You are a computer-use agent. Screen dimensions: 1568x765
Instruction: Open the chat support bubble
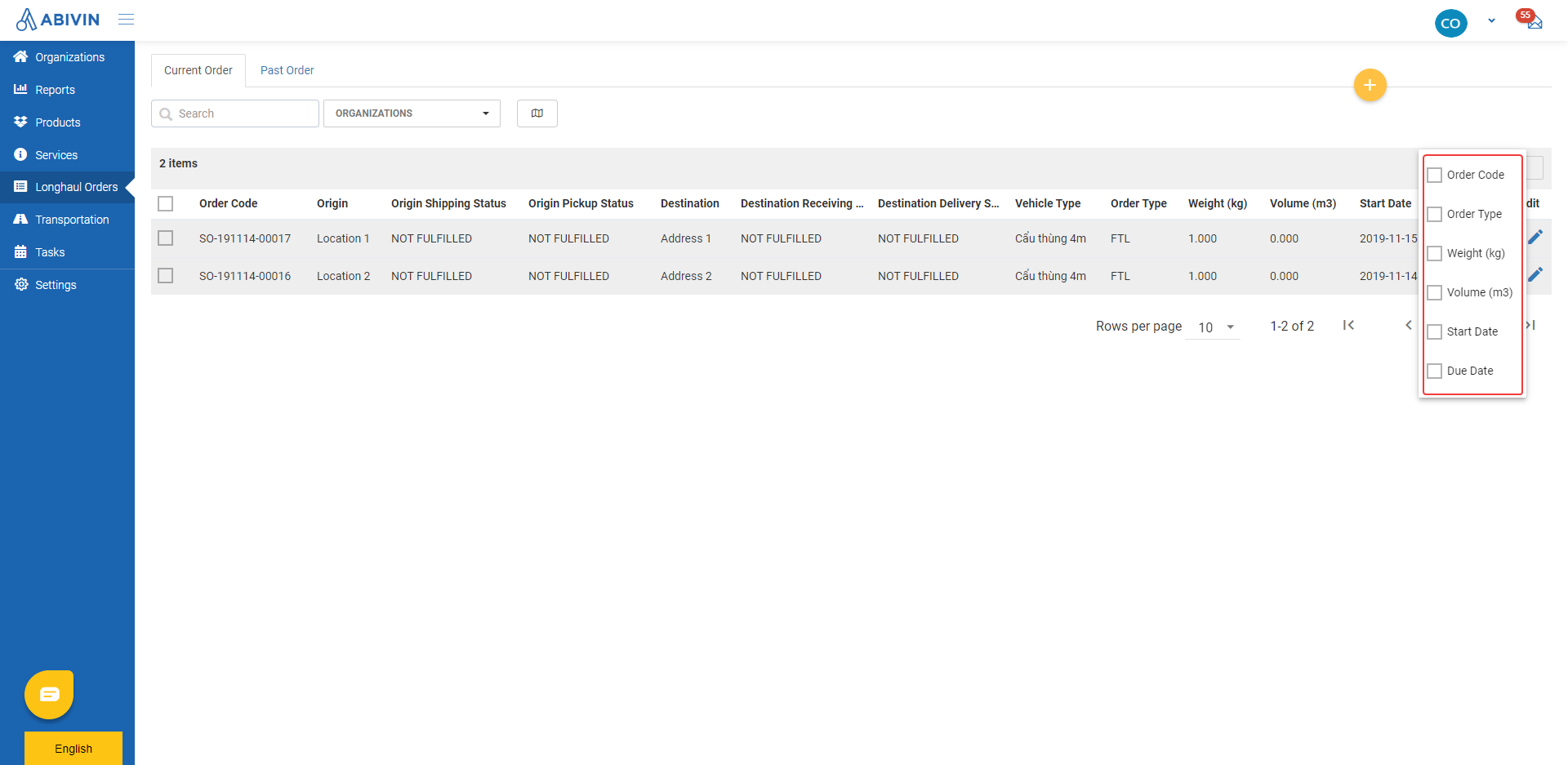[49, 695]
